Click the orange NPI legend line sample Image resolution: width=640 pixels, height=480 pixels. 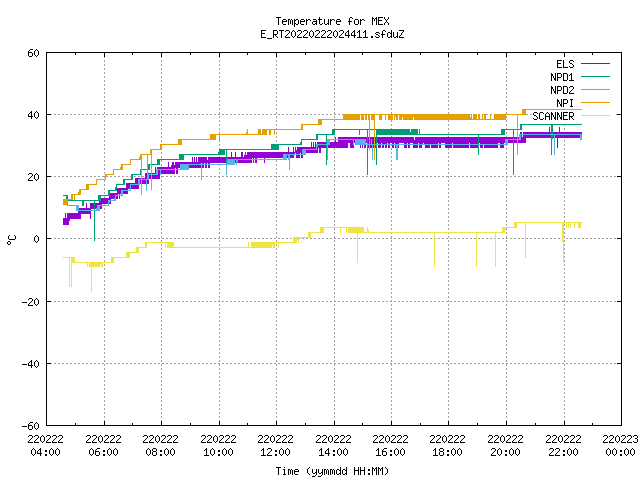pyautogui.click(x=595, y=103)
